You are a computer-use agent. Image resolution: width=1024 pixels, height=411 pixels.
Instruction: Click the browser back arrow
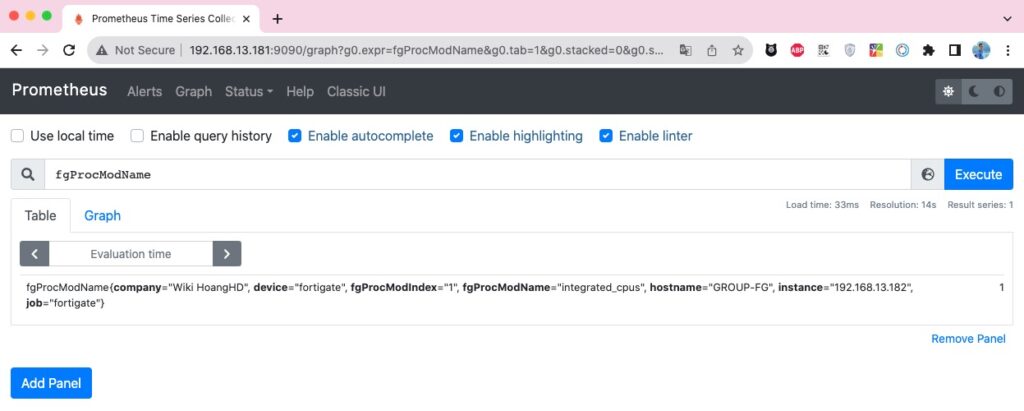point(16,50)
